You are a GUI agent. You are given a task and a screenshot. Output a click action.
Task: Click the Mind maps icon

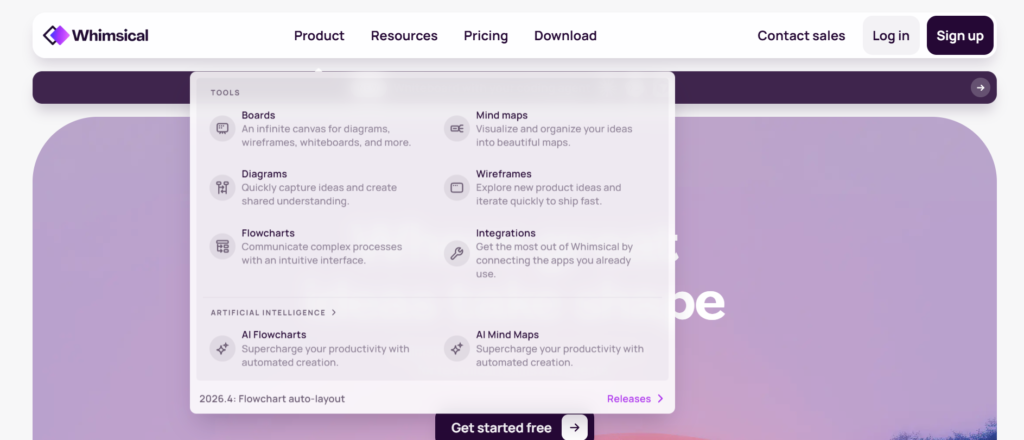[x=457, y=128]
